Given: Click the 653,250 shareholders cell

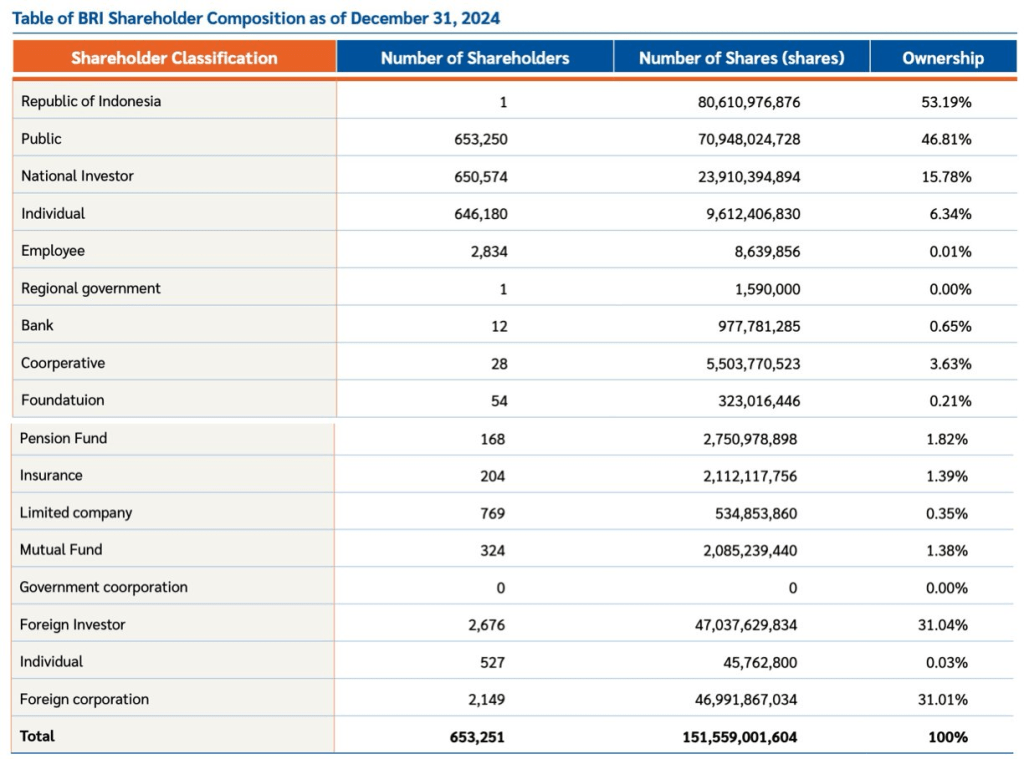Looking at the screenshot, I should coord(481,139).
